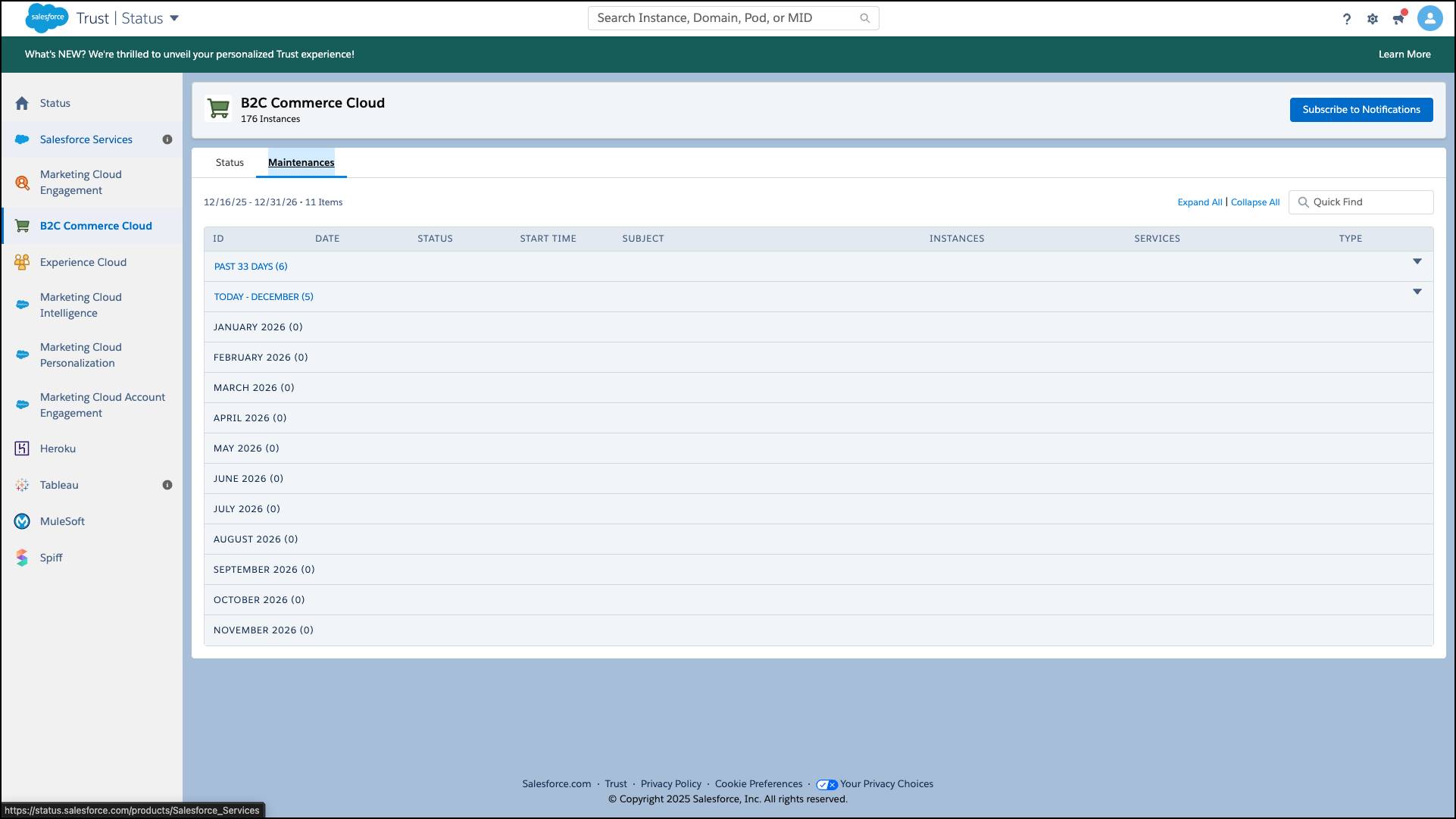The height and width of the screenshot is (819, 1456).
Task: Open Marketing Cloud Engagement in the sidebar
Action: tap(81, 183)
